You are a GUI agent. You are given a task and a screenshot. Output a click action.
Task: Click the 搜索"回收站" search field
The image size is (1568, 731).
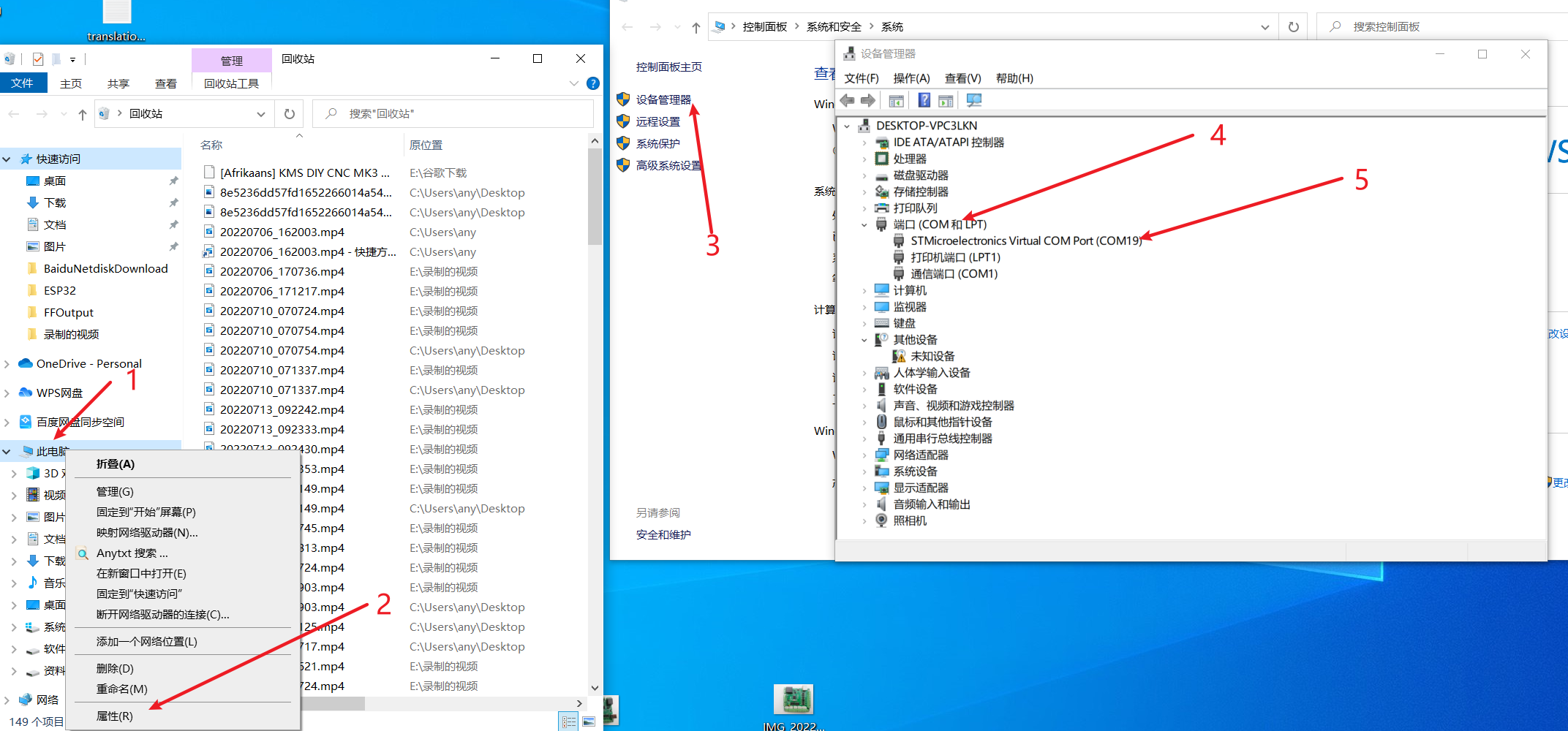[x=453, y=114]
